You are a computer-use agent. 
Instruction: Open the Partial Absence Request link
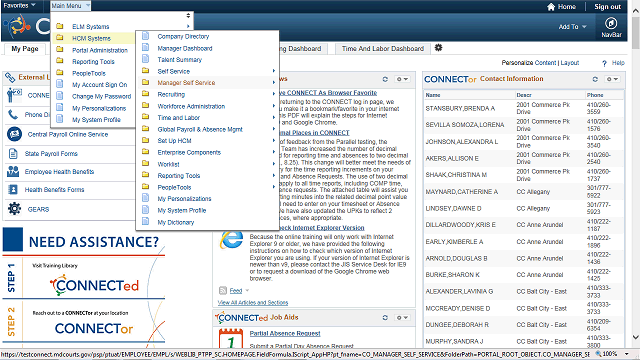285,333
